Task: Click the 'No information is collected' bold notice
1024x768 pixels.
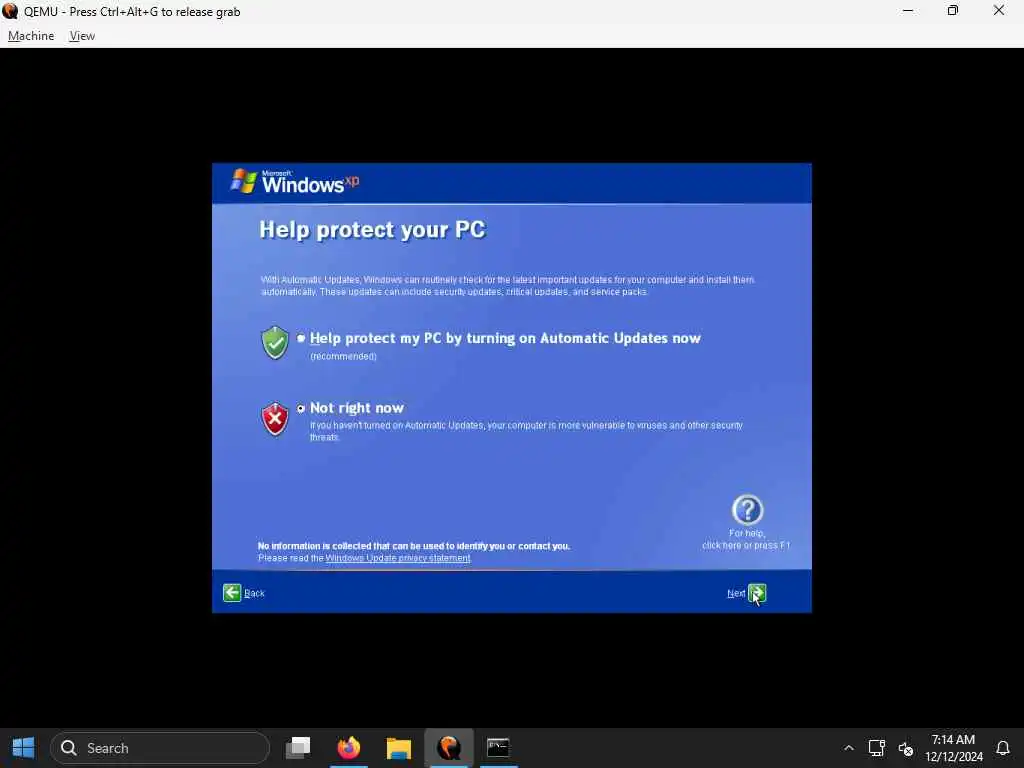Action: pos(414,546)
